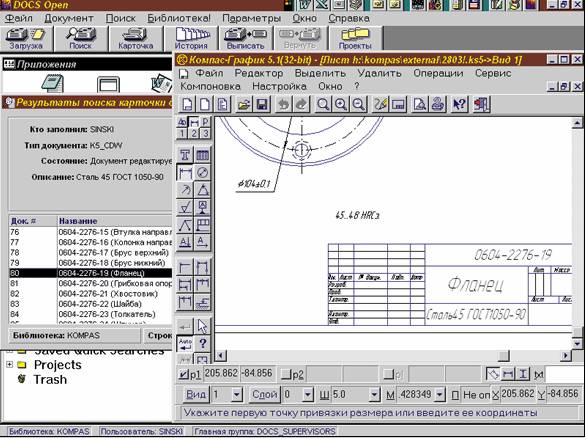The image size is (585, 438).
Task: Select row 0604-2276-22 (Шайба)
Action: [91, 304]
